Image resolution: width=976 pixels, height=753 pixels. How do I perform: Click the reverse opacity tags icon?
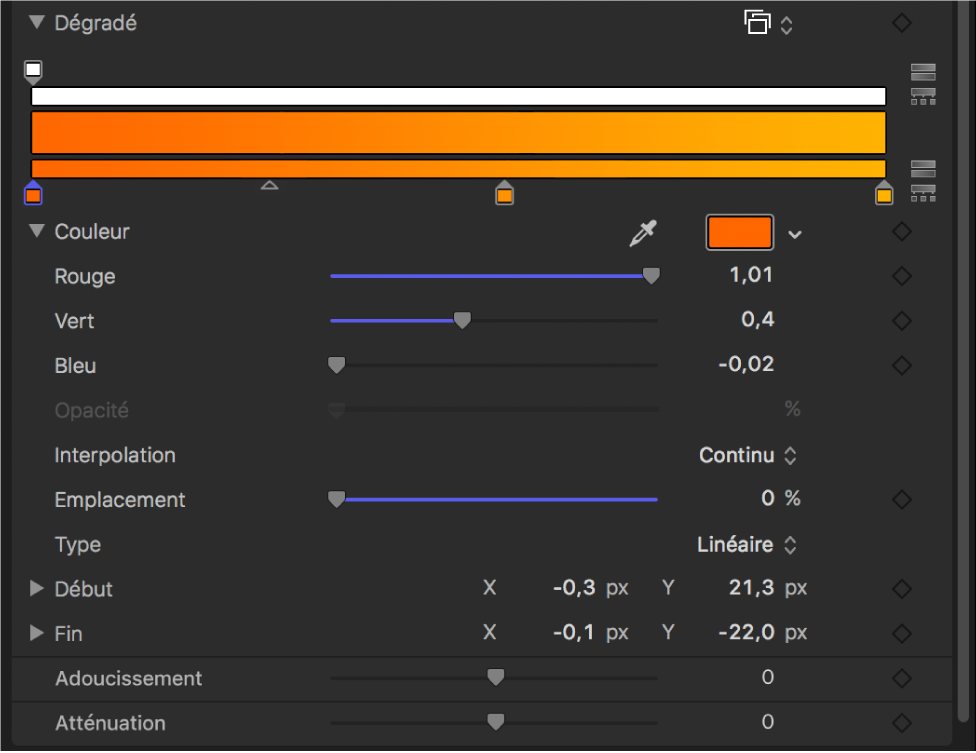[x=923, y=72]
